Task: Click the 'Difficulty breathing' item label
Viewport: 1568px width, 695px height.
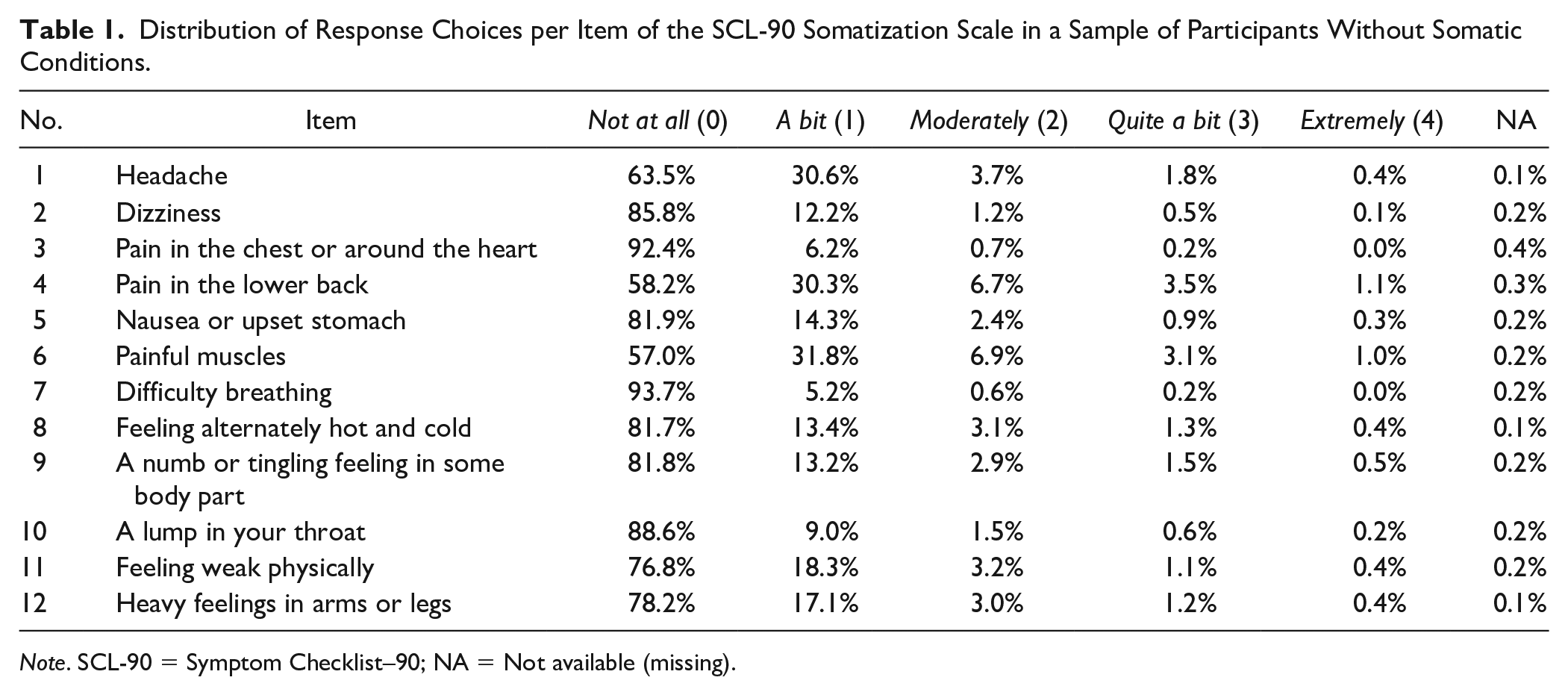Action: pos(224,392)
